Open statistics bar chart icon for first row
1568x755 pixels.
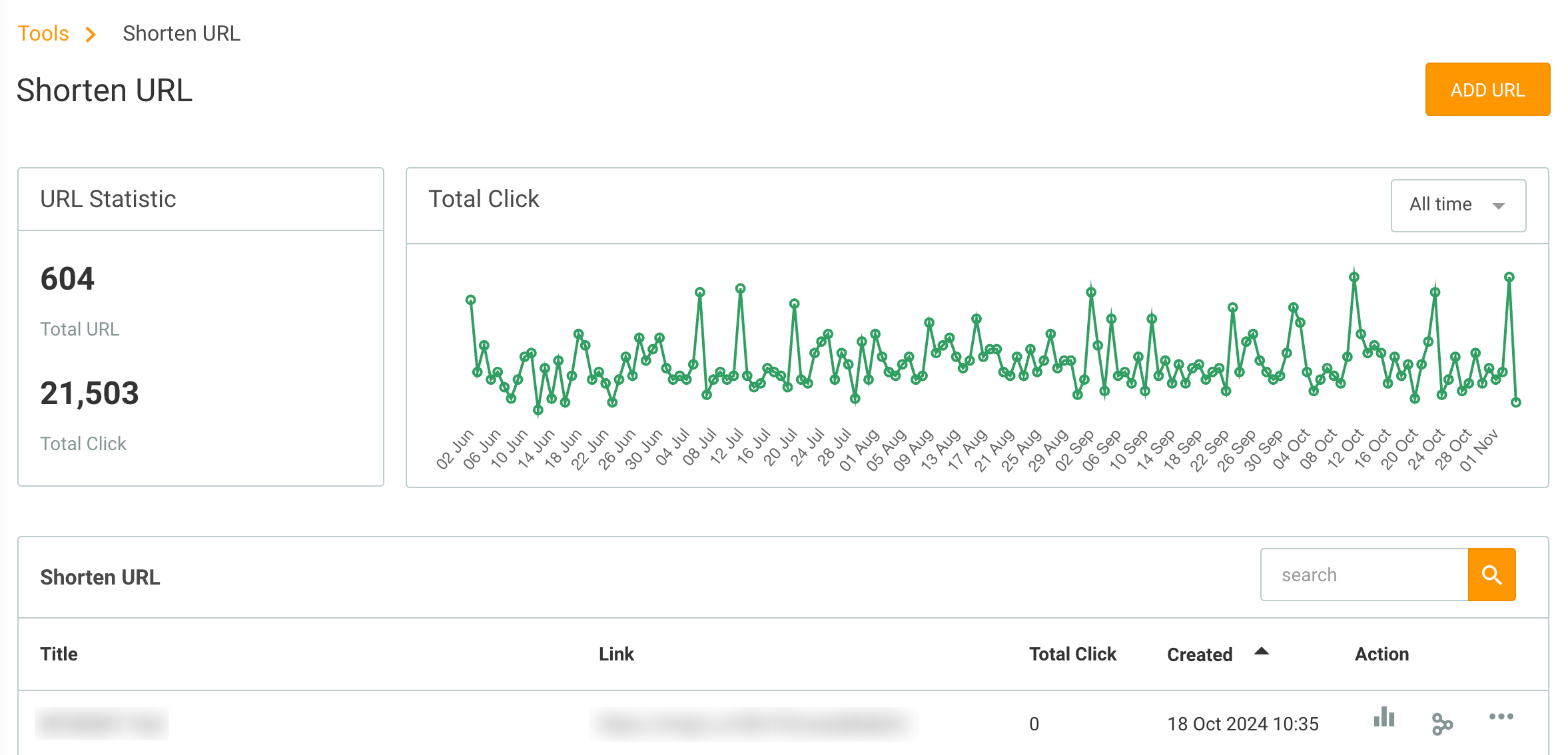[1383, 717]
